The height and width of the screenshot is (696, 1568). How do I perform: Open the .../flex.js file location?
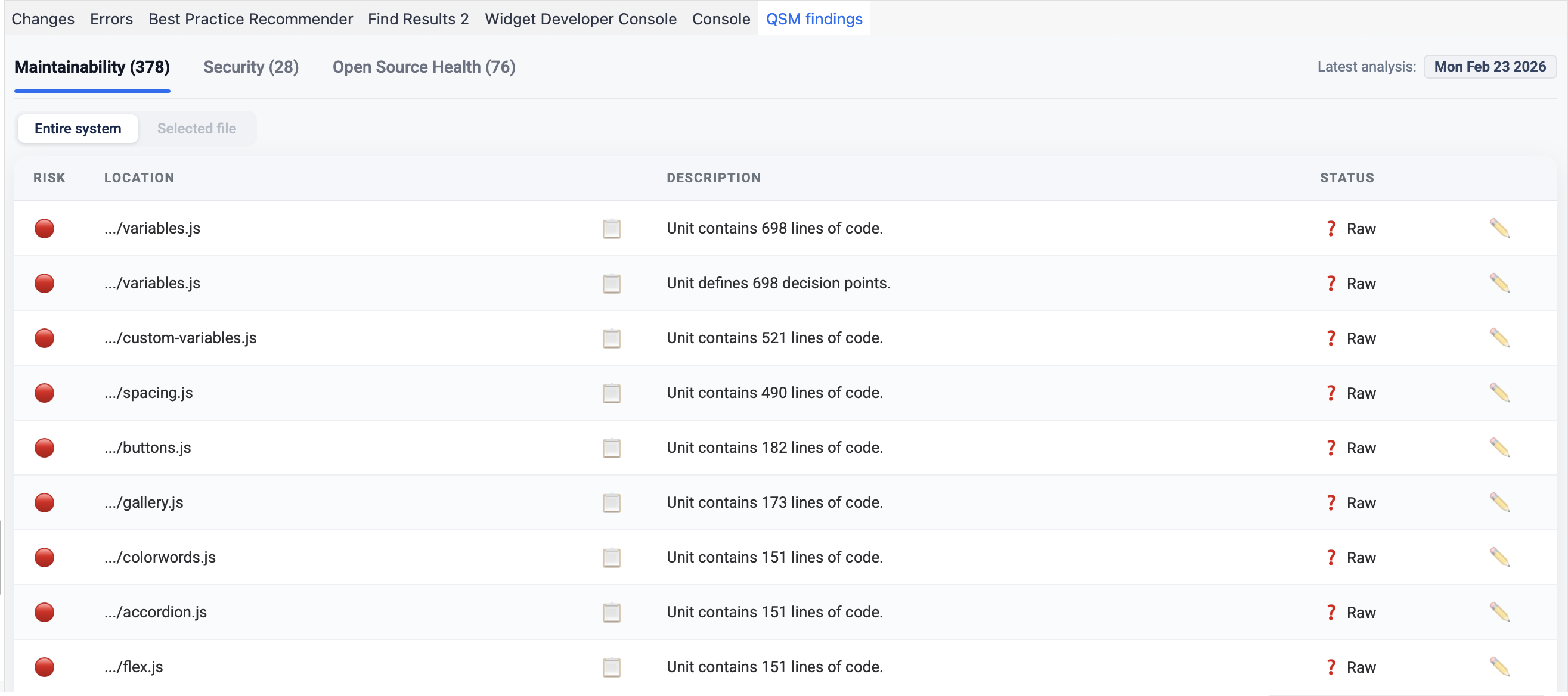coord(134,667)
